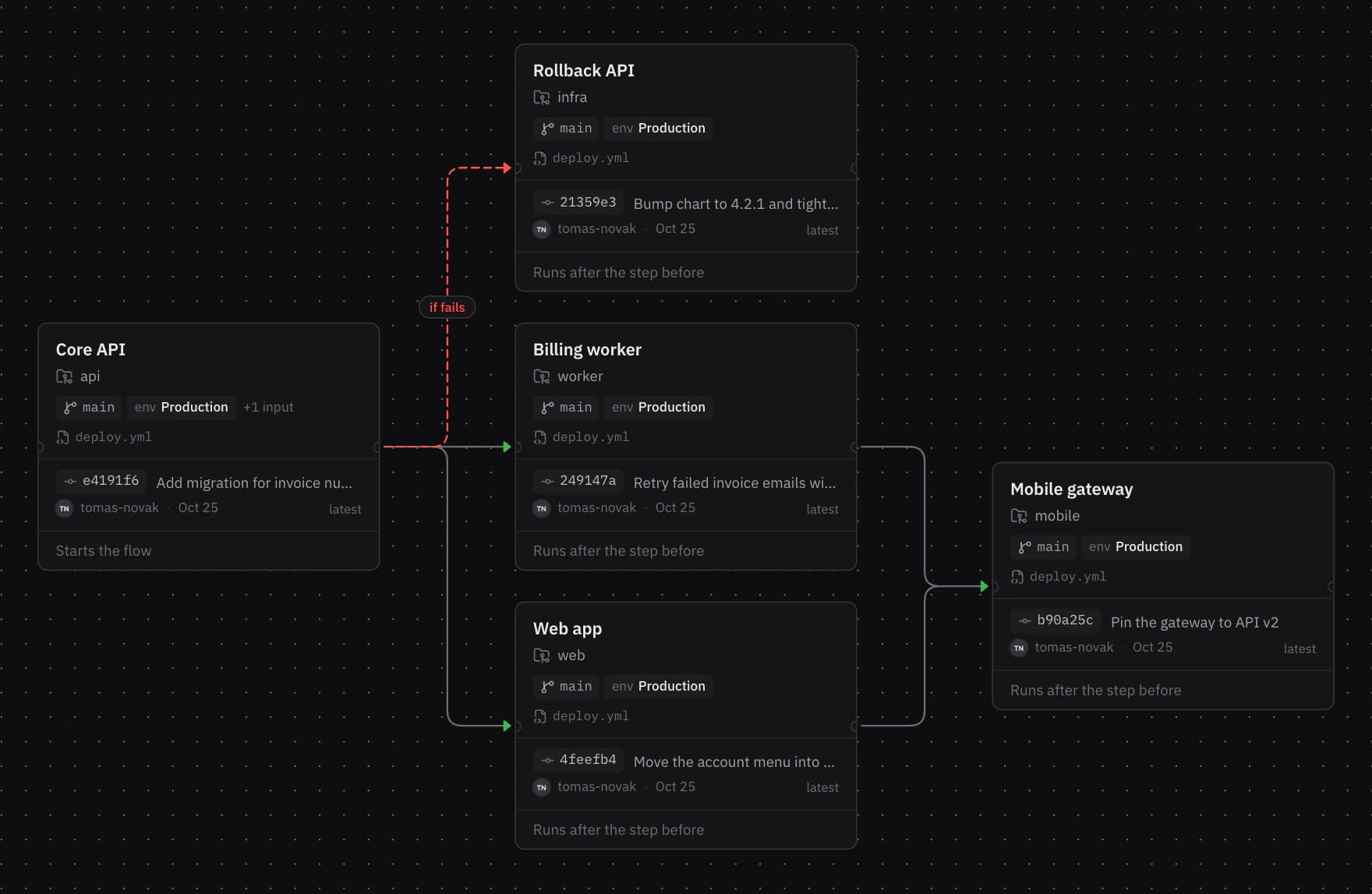Open commit 249147a in Billing worker
This screenshot has width=1372, height=894.
(578, 481)
